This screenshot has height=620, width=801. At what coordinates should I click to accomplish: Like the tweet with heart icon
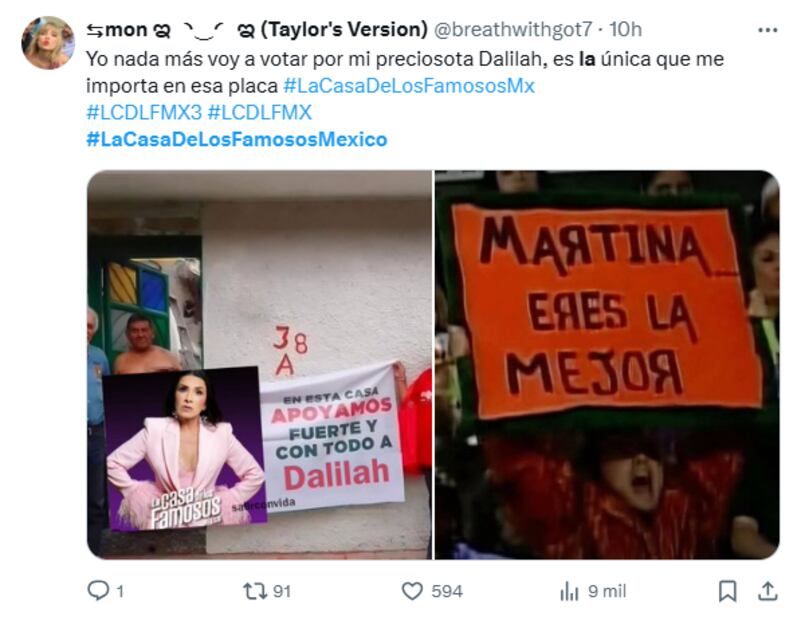click(412, 591)
